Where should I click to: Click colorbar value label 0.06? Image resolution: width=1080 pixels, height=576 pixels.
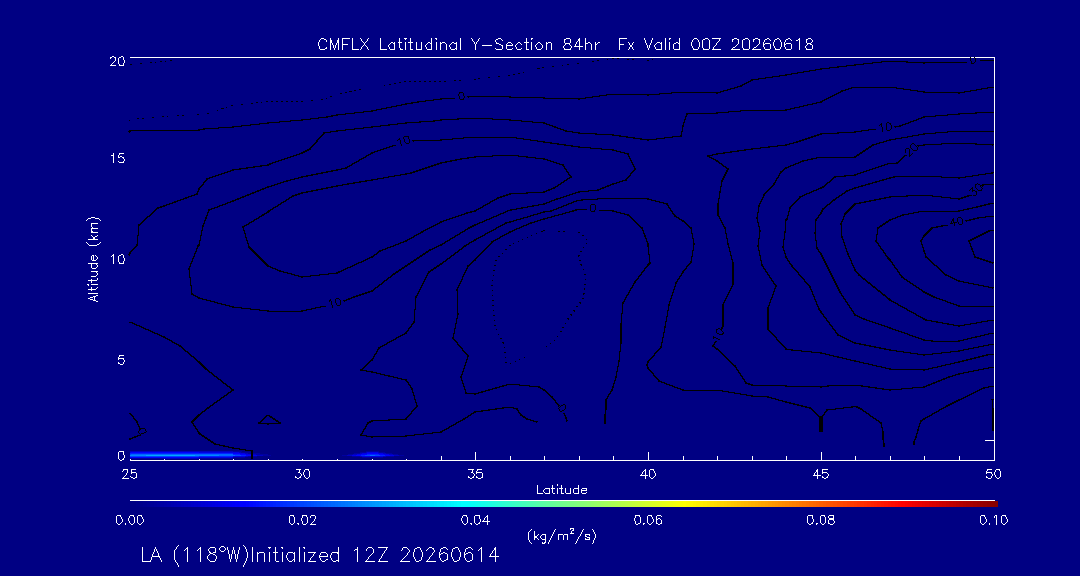pos(648,520)
